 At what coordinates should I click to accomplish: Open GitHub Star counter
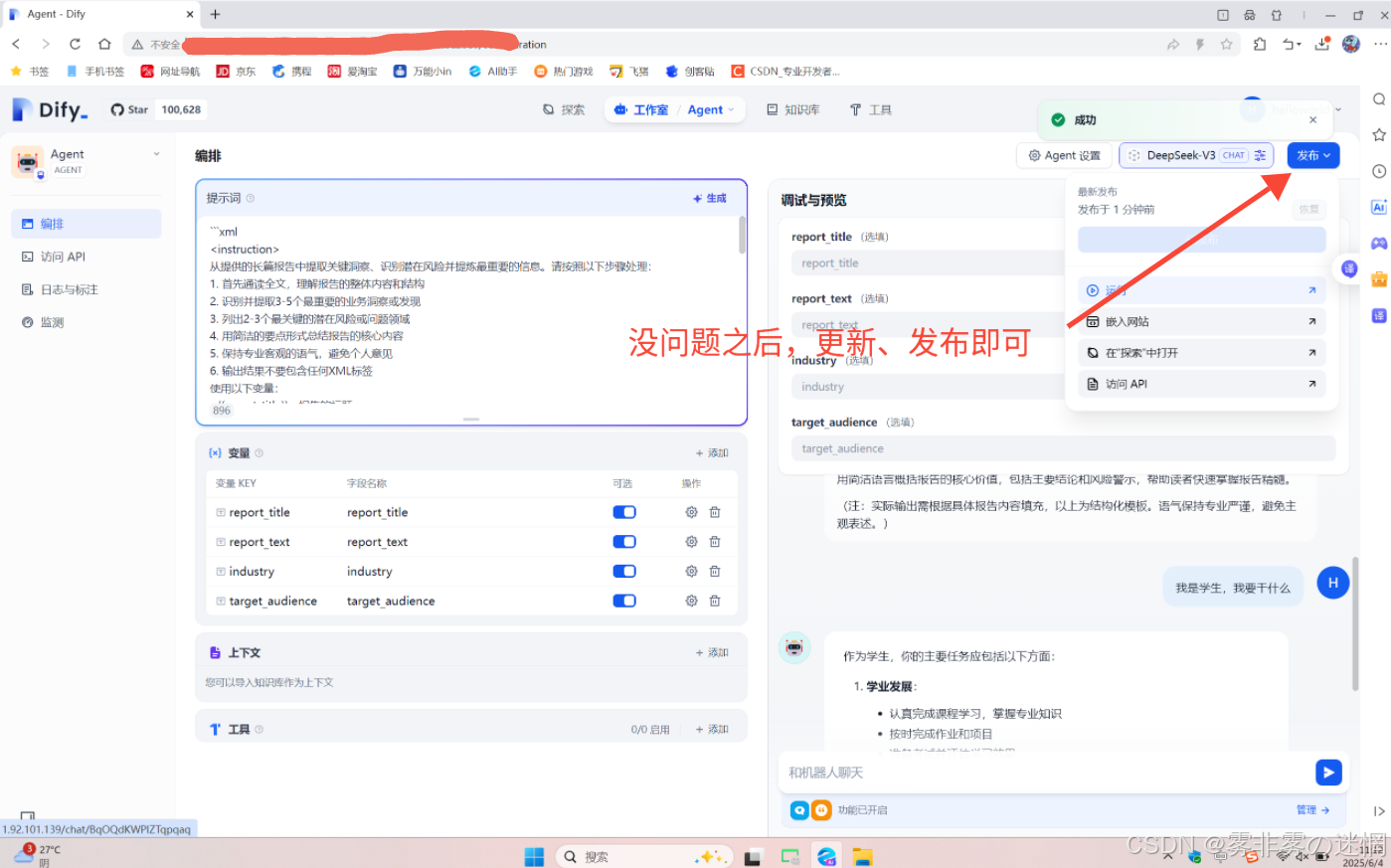[156, 109]
